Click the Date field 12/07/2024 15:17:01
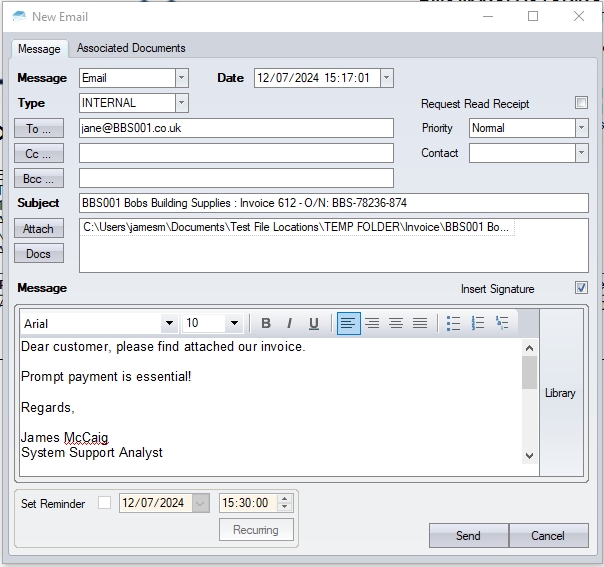Image resolution: width=604 pixels, height=567 pixels. click(x=317, y=78)
